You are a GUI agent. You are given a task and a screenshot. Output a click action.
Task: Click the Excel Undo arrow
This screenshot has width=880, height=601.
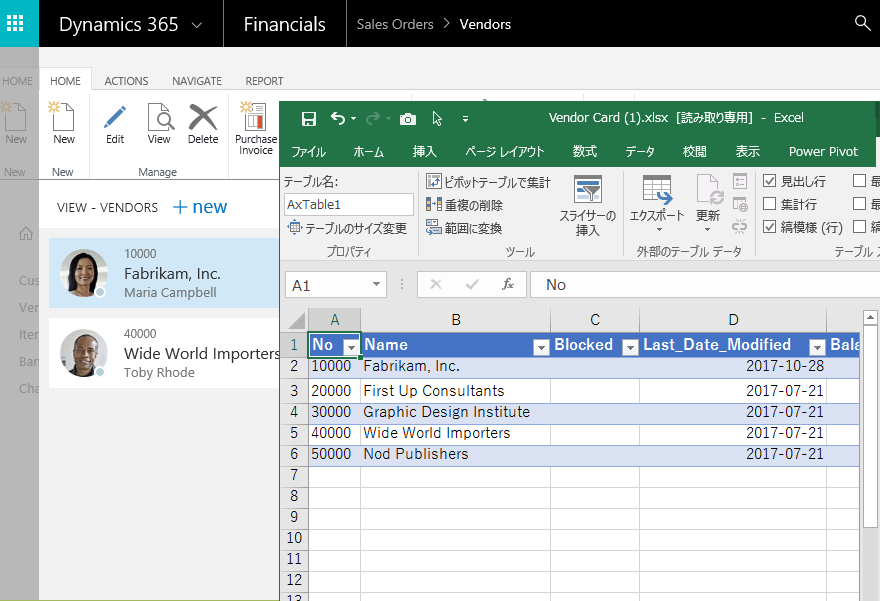(338, 118)
